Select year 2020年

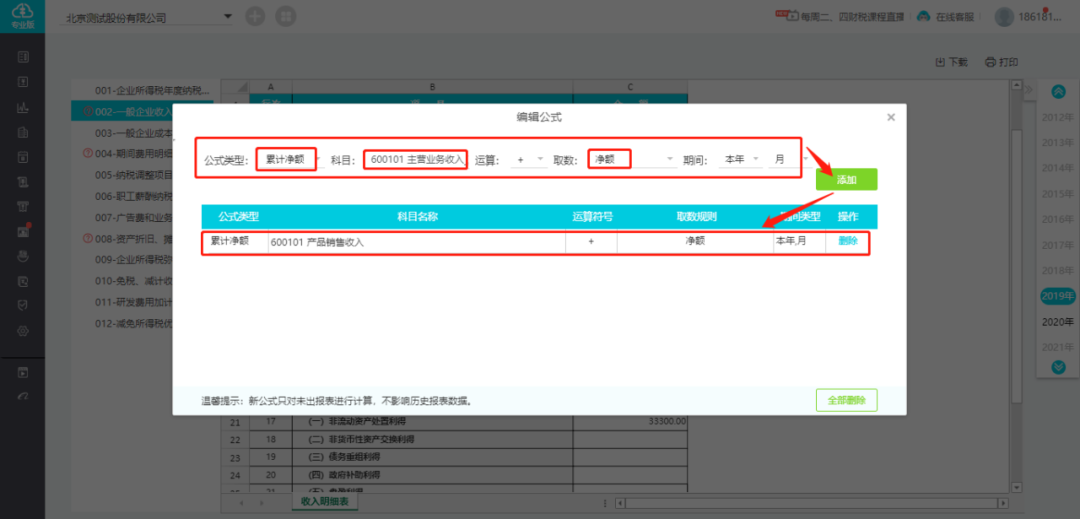click(1058, 322)
